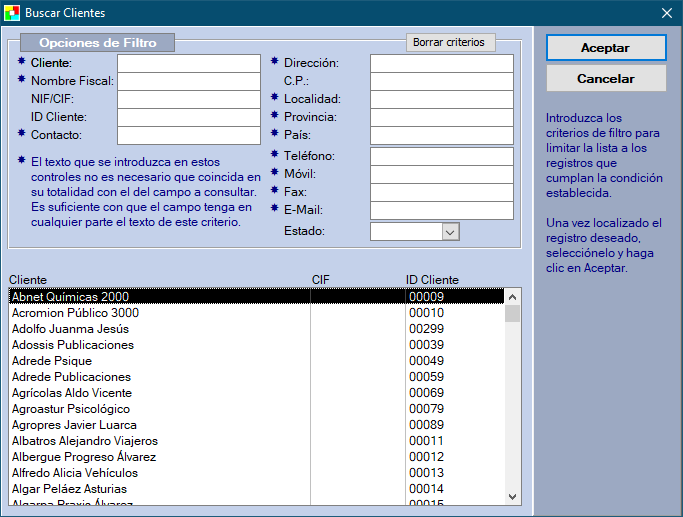Click the Cancelar button

point(605,78)
